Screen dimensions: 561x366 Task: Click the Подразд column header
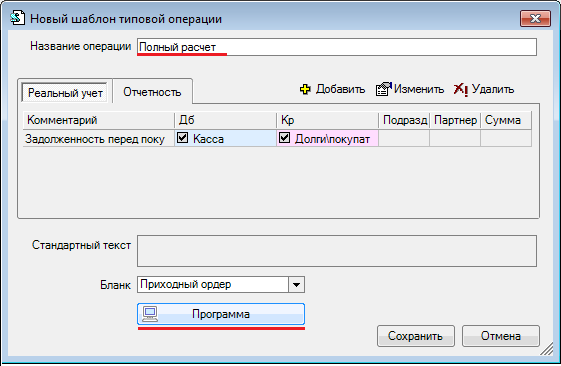coord(404,120)
